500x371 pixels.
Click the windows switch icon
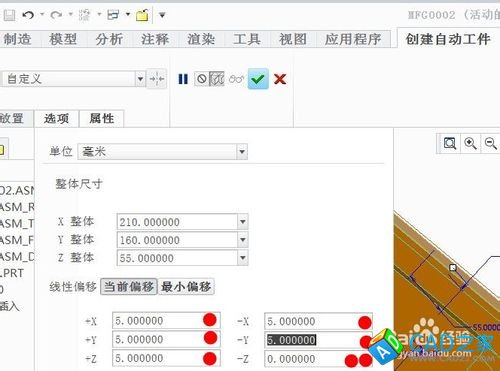113,15
